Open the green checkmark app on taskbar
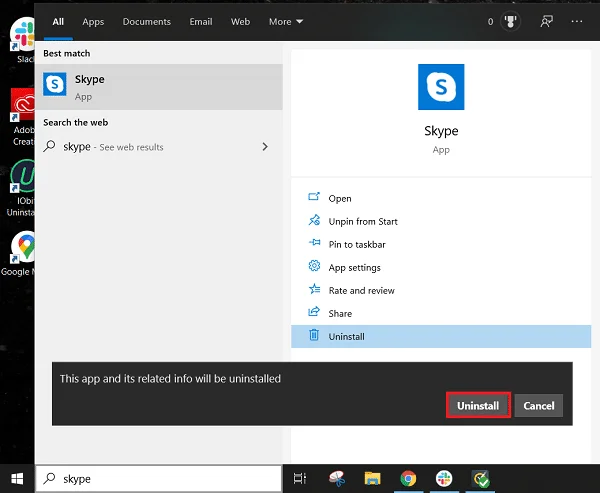Viewport: 600px width, 493px height. 480,478
